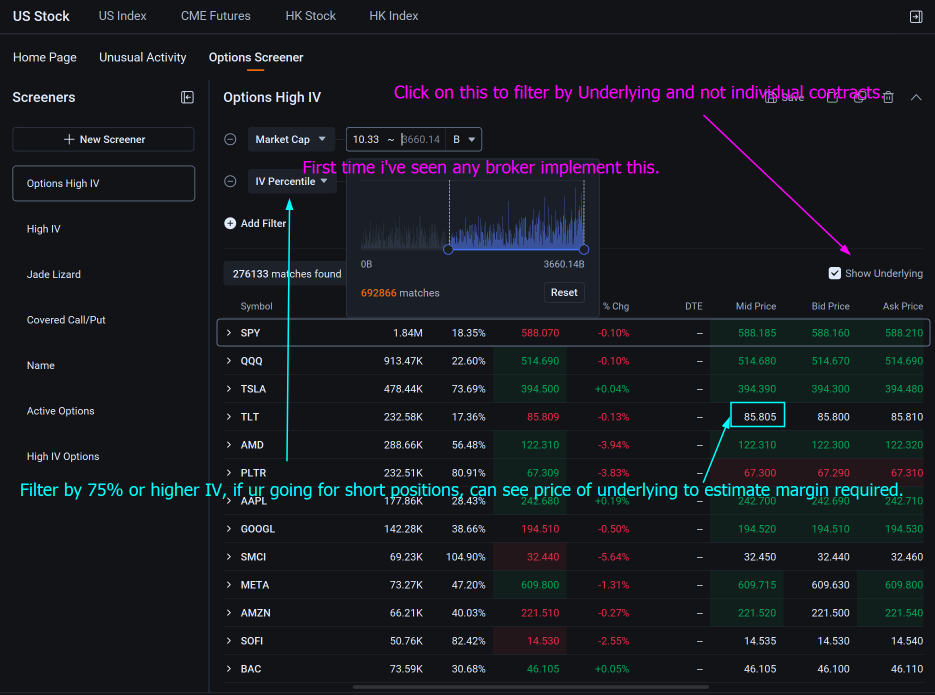Expand the AMD row
Viewport: 935px width, 695px height.
(x=229, y=445)
